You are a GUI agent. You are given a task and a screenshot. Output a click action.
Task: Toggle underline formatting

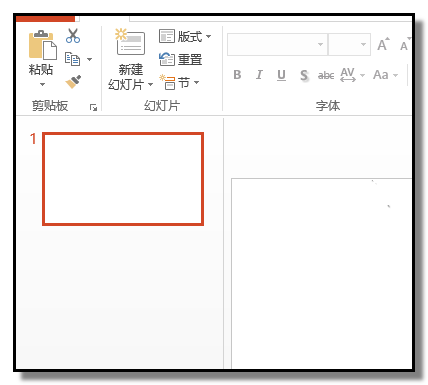281,75
